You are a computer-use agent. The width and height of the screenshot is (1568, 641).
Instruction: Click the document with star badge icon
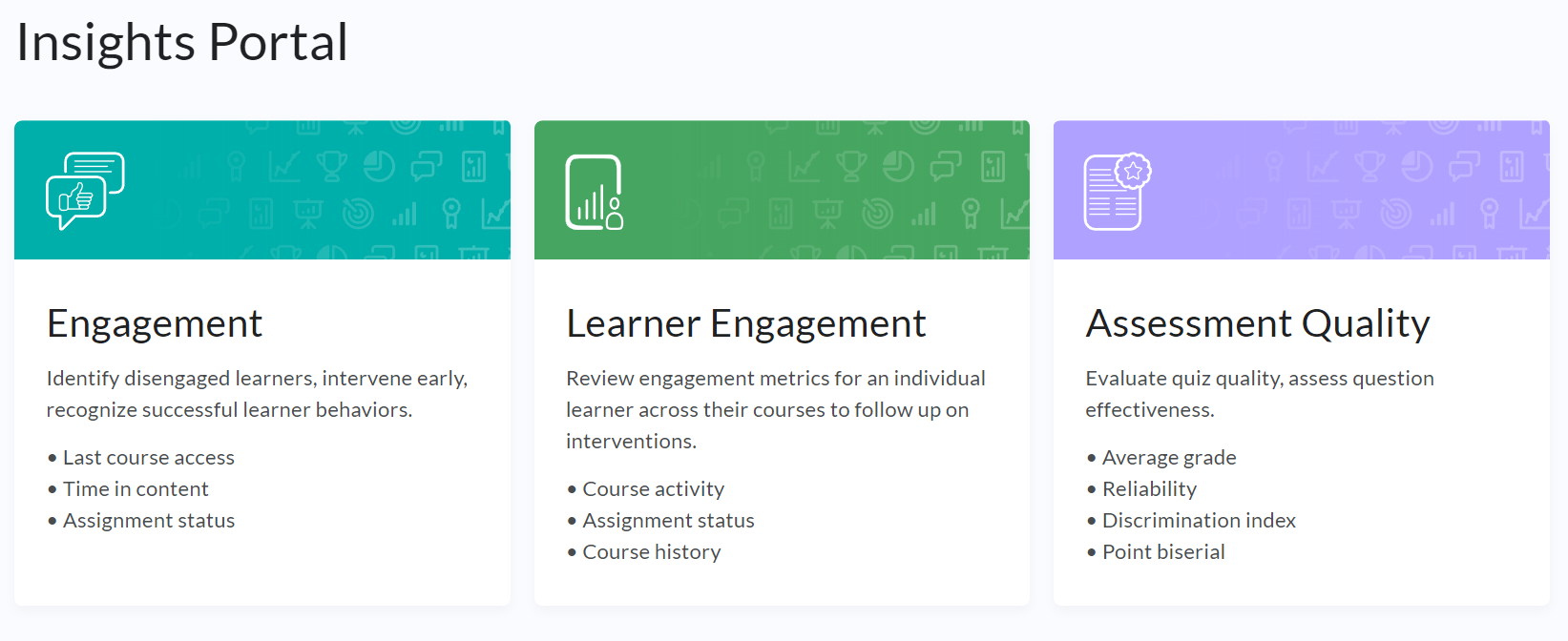tap(1117, 192)
